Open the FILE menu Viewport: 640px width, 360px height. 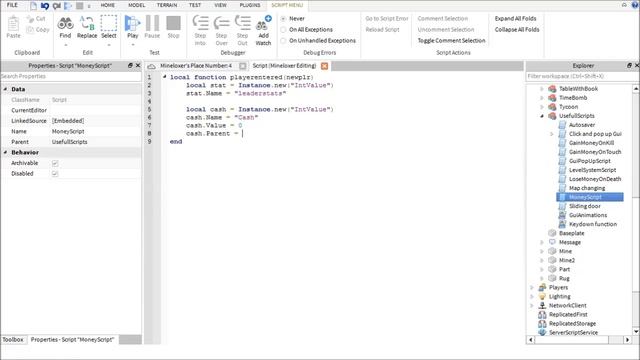[x=12, y=5]
